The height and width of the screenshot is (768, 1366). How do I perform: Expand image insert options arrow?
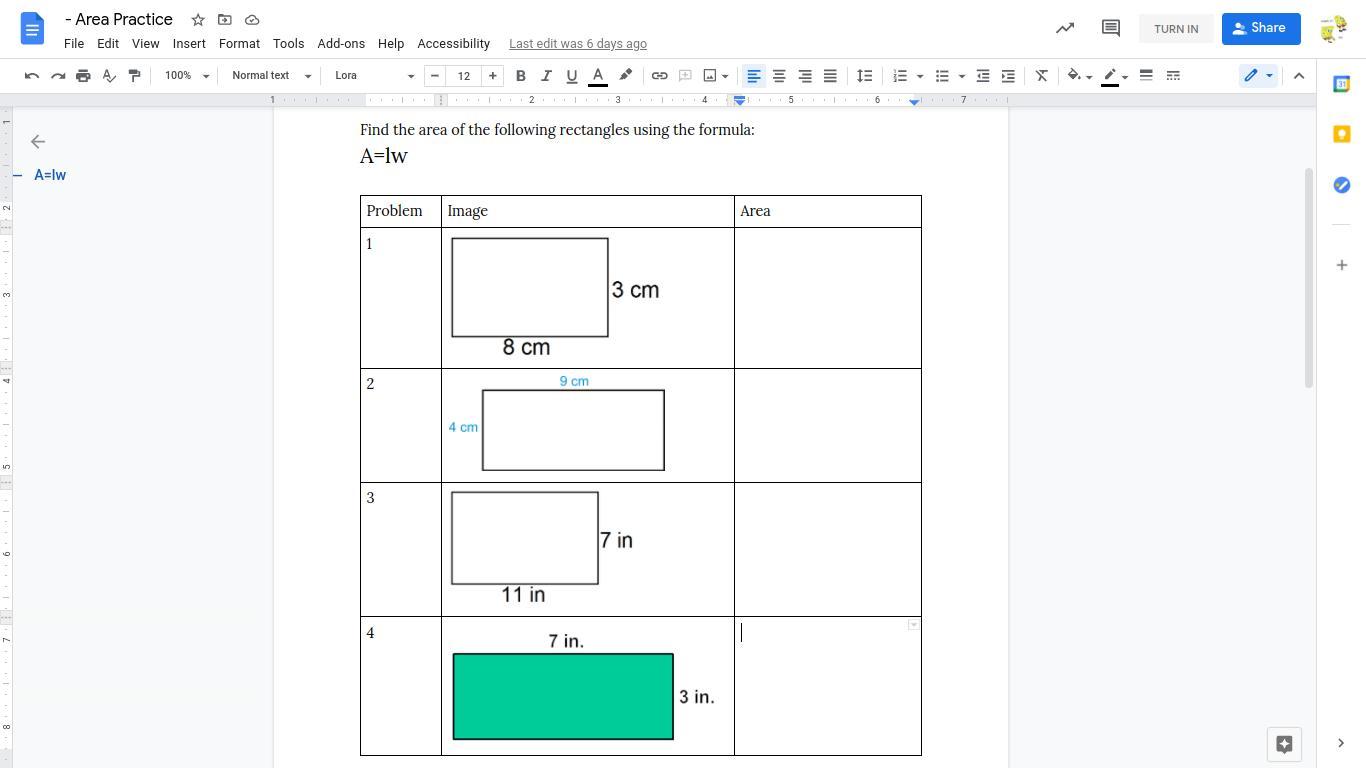[725, 76]
